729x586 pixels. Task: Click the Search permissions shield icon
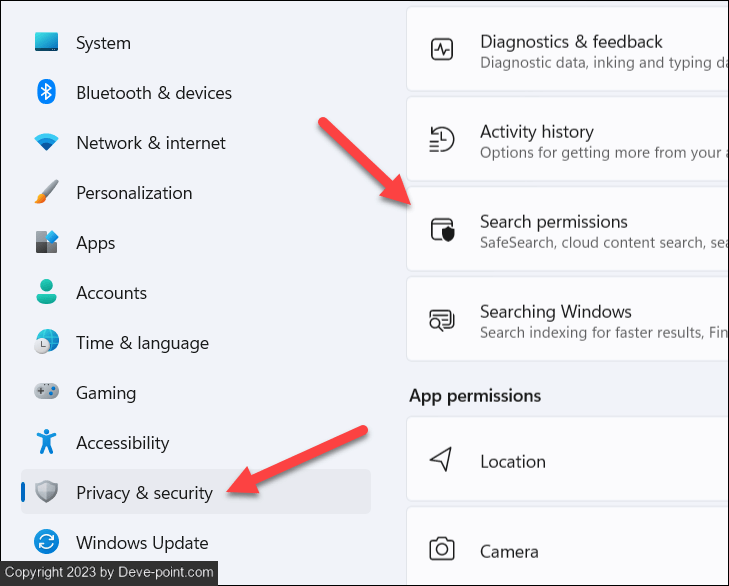(442, 230)
